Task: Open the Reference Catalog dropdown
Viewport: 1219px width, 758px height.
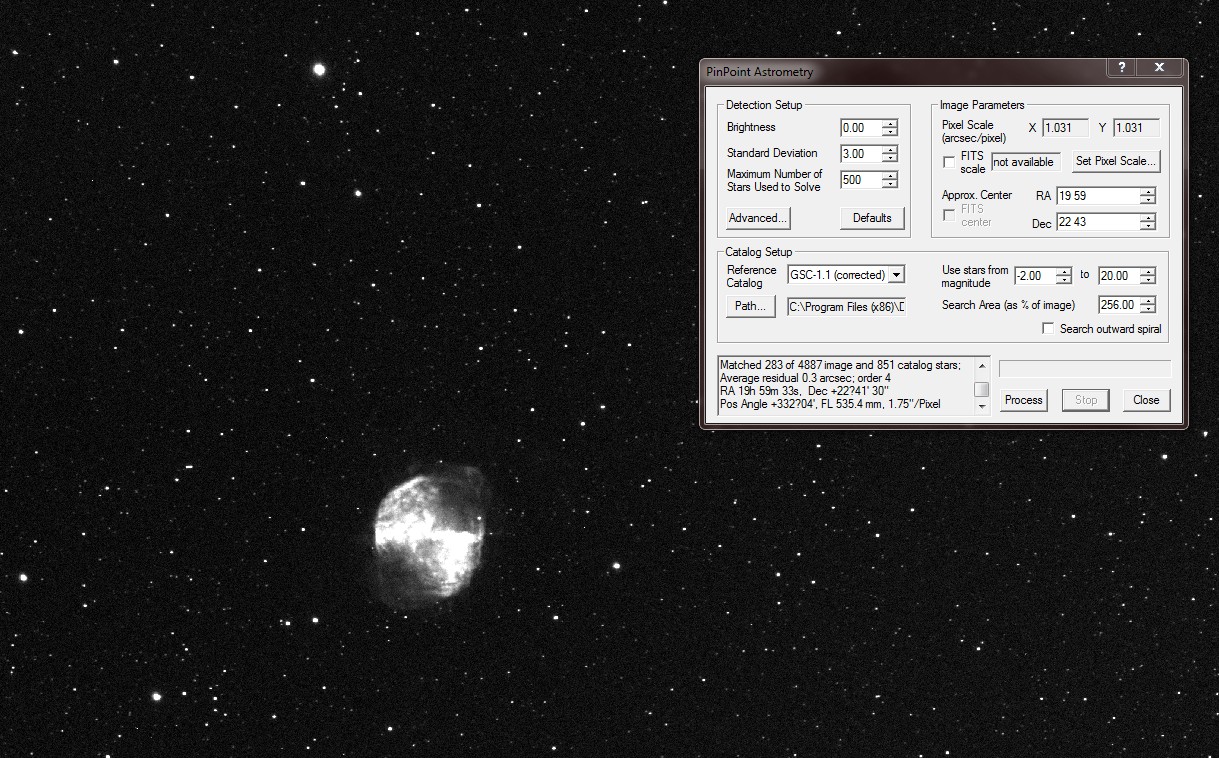Action: click(x=897, y=274)
